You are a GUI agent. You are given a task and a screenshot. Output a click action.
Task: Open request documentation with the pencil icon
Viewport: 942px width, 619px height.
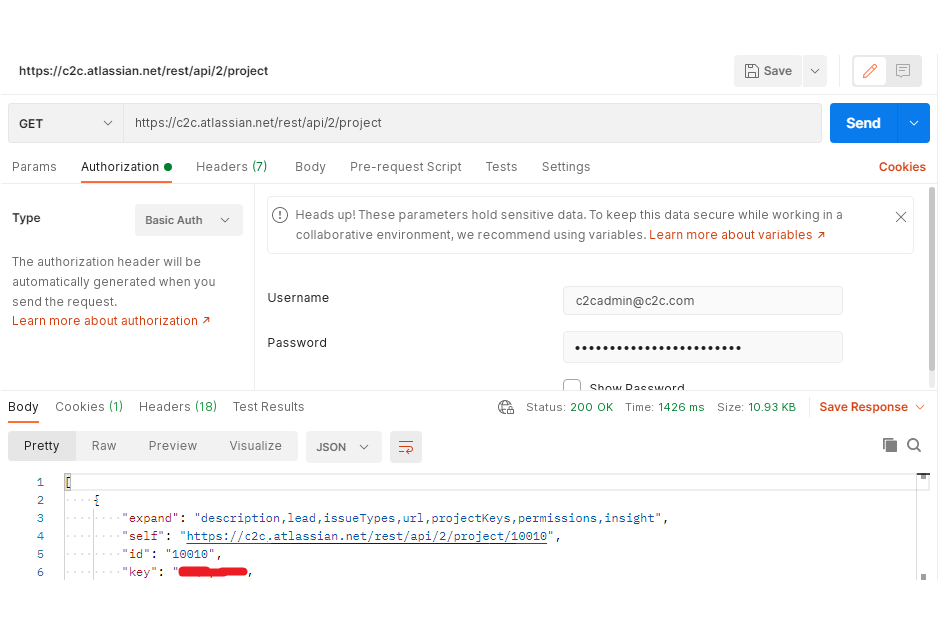869,71
